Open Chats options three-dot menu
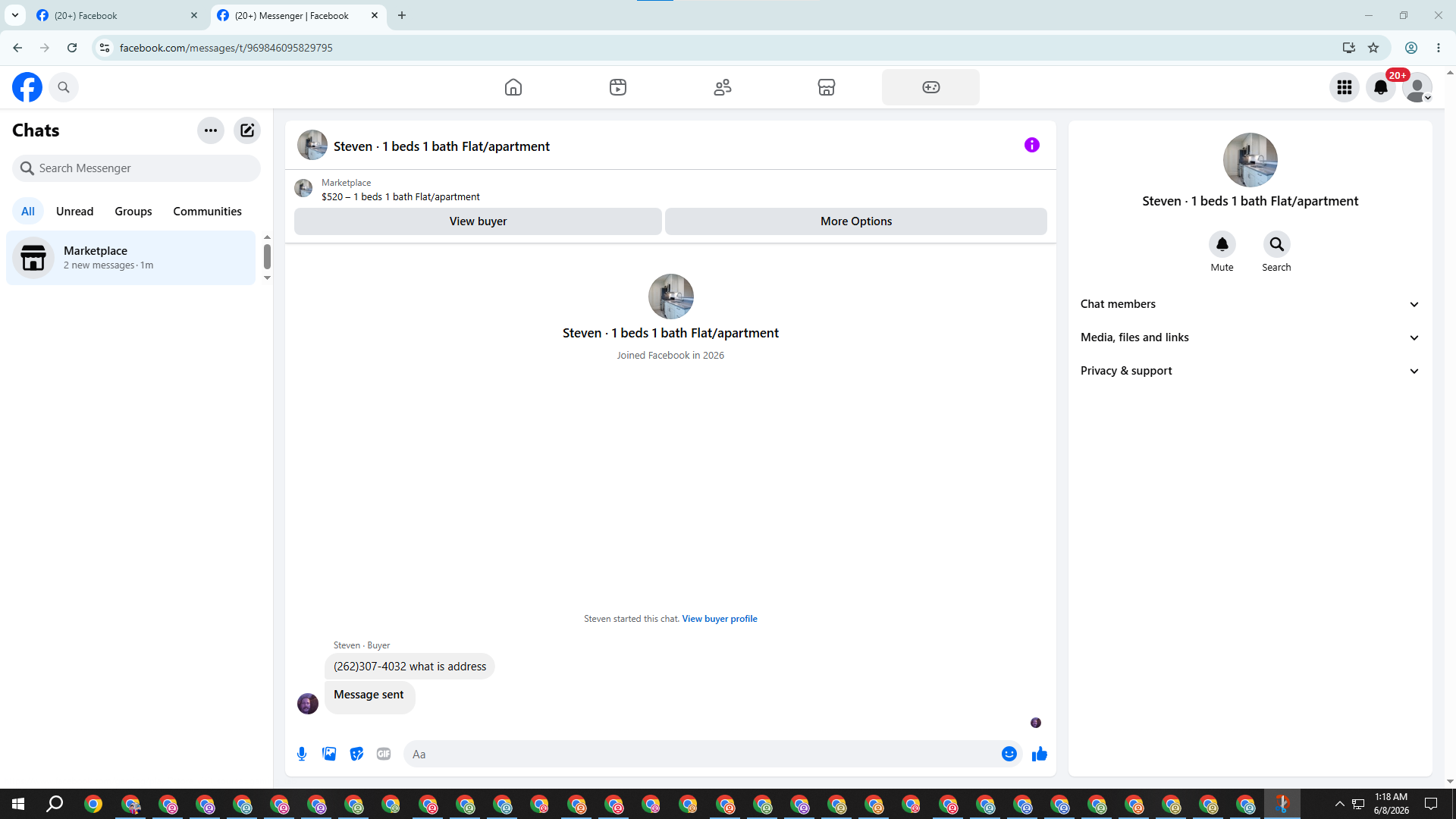The width and height of the screenshot is (1456, 819). pos(211,130)
